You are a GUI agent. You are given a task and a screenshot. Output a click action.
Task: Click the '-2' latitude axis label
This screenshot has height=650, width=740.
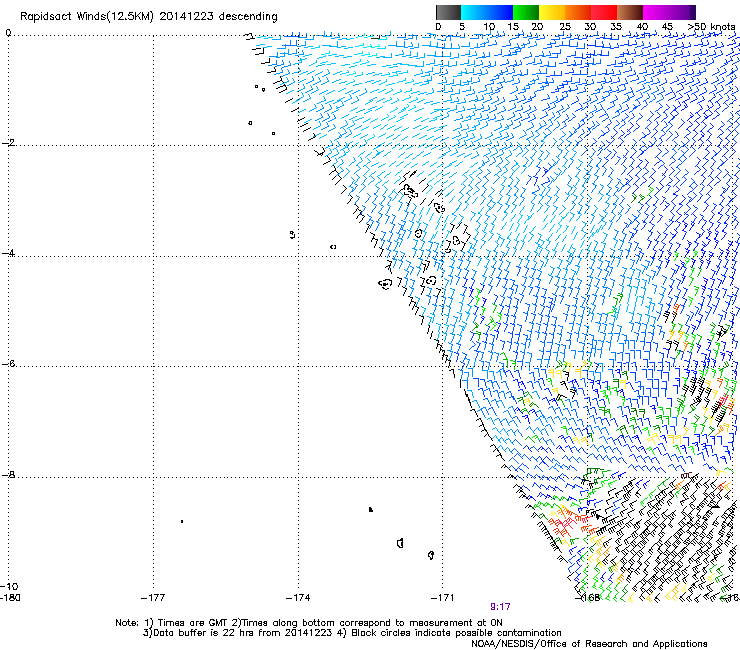coord(8,143)
